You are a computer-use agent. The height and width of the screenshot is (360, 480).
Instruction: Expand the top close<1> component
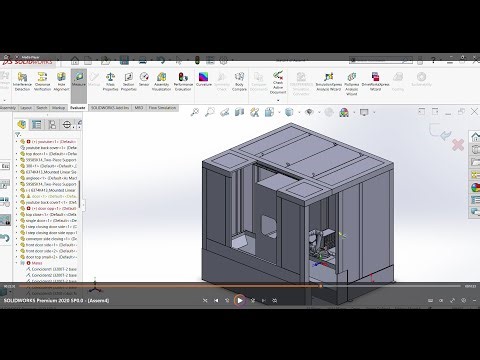tap(17, 215)
